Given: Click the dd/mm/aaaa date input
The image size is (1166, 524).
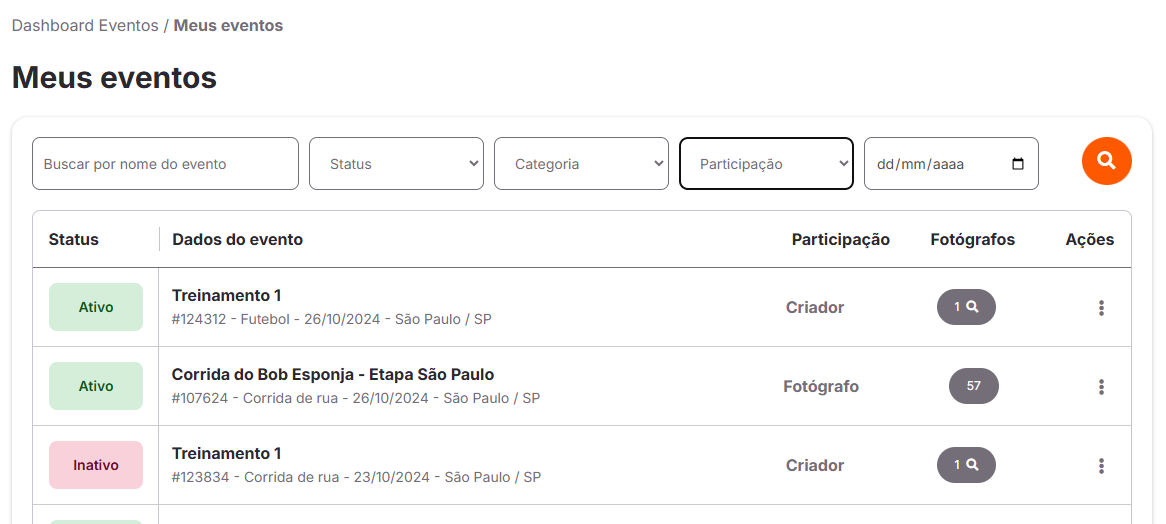Looking at the screenshot, I should [951, 164].
